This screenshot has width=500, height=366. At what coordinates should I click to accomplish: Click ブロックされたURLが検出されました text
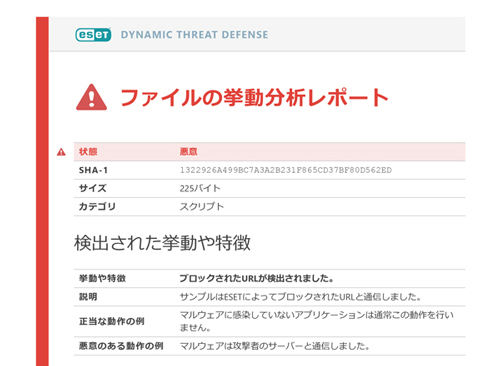257,278
